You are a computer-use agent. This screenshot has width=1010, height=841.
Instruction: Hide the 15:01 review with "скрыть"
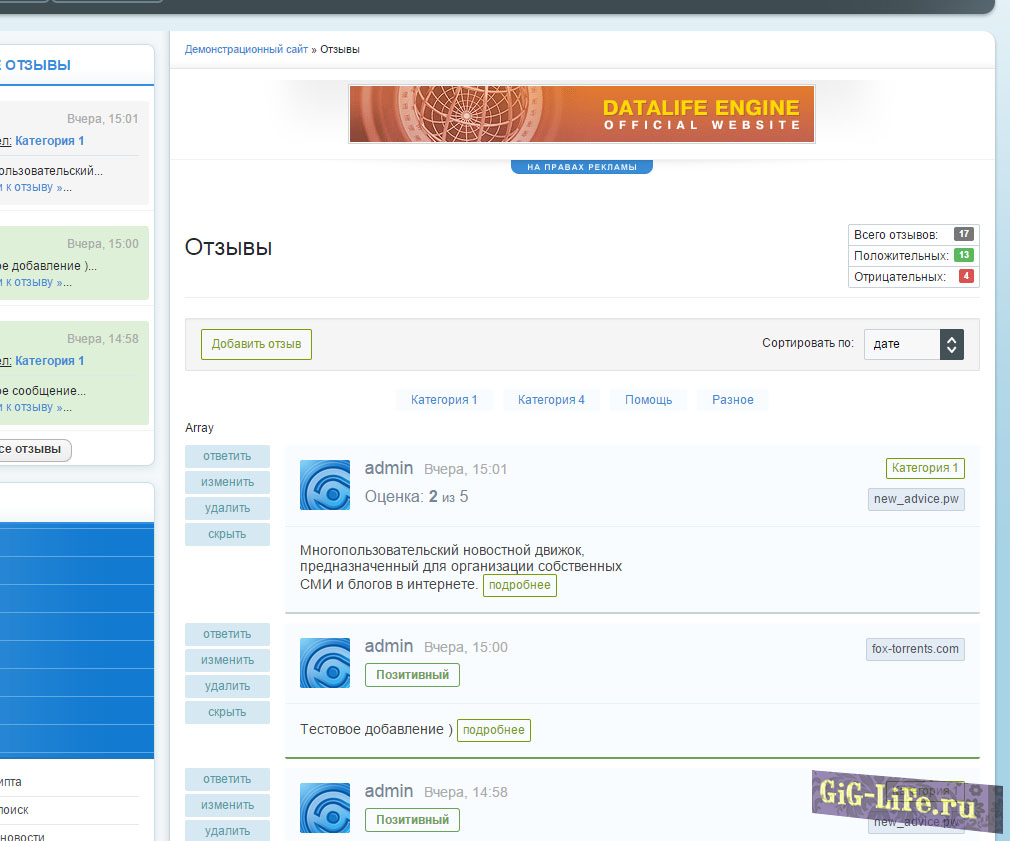[x=227, y=534]
